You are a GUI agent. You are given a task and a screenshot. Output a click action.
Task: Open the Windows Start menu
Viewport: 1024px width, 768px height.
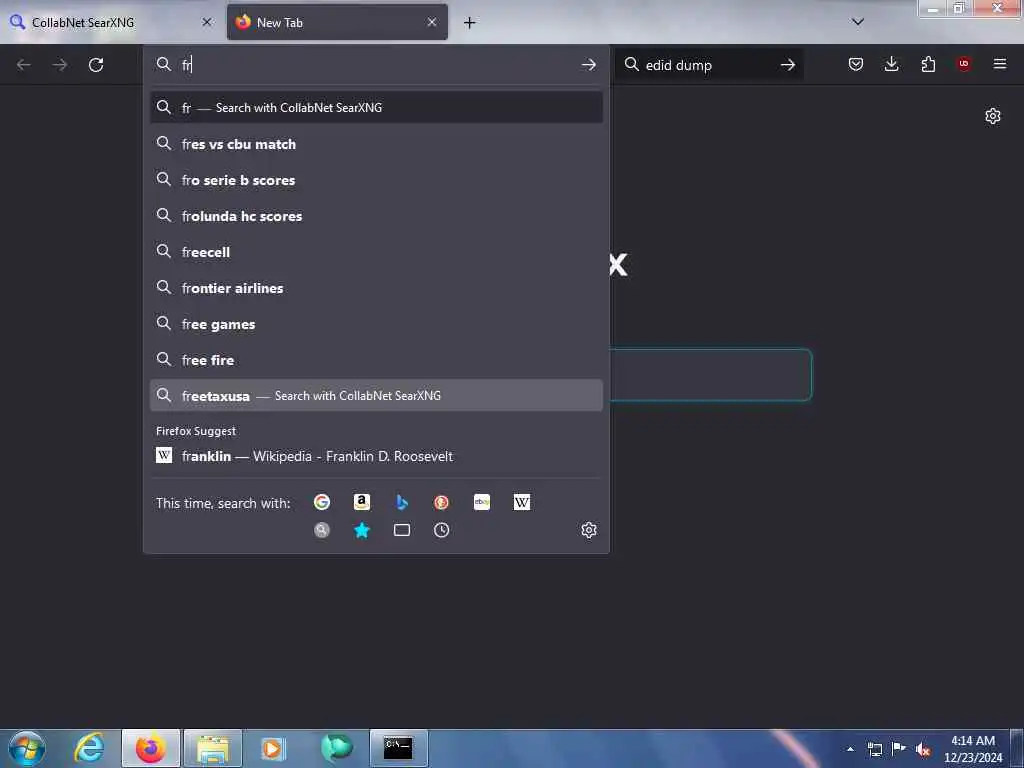27,748
